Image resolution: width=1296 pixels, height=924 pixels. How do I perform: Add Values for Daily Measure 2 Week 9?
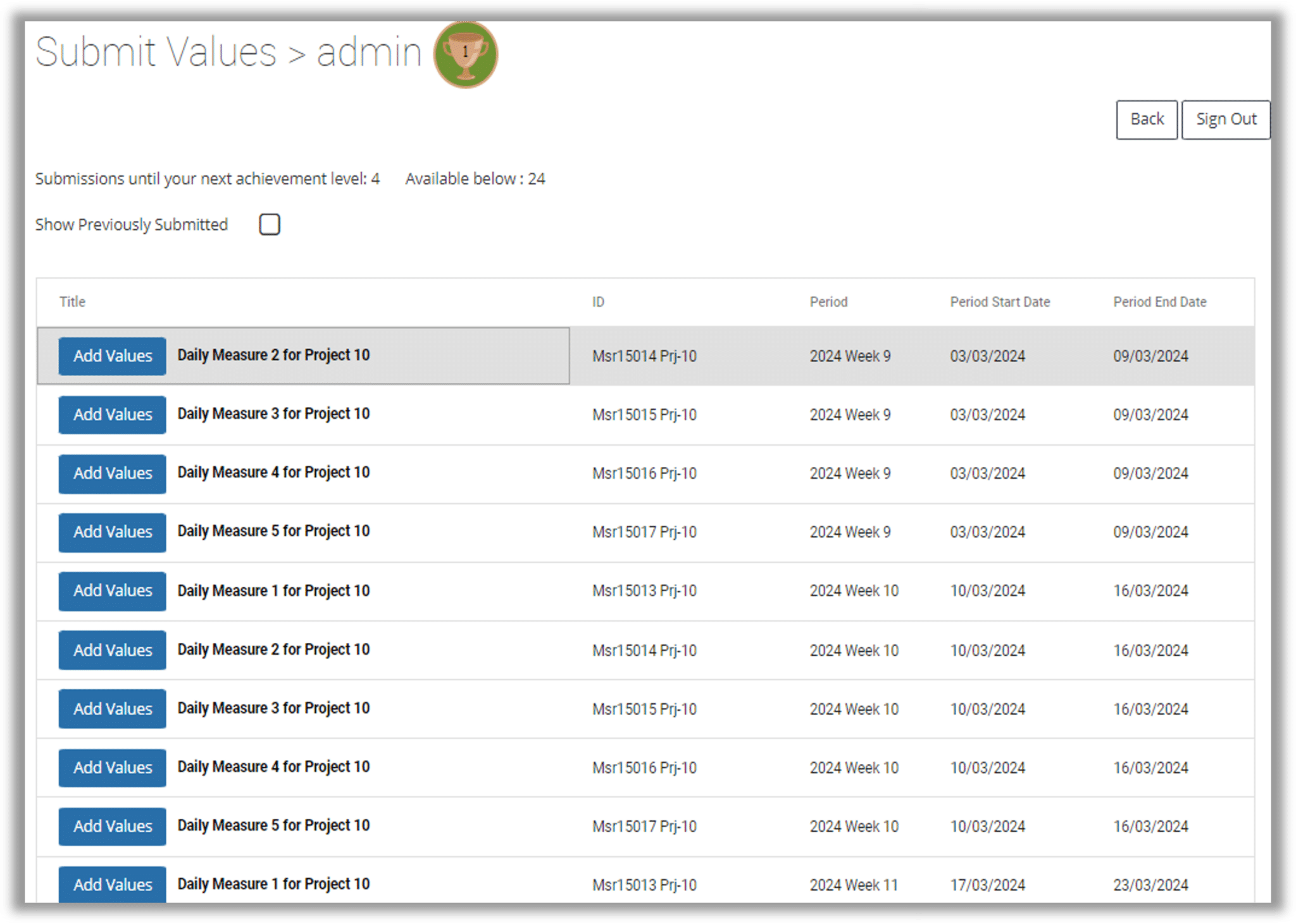click(113, 356)
